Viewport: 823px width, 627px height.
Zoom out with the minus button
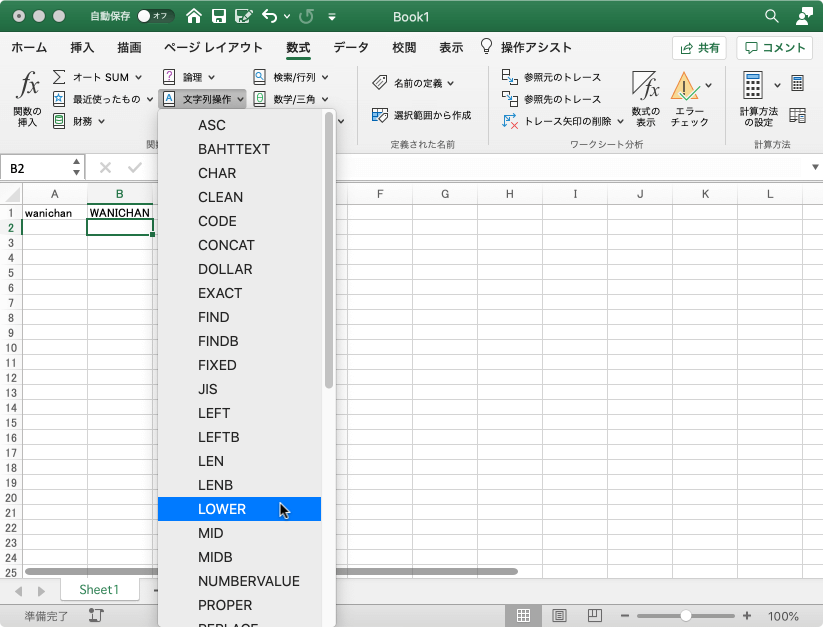click(625, 615)
